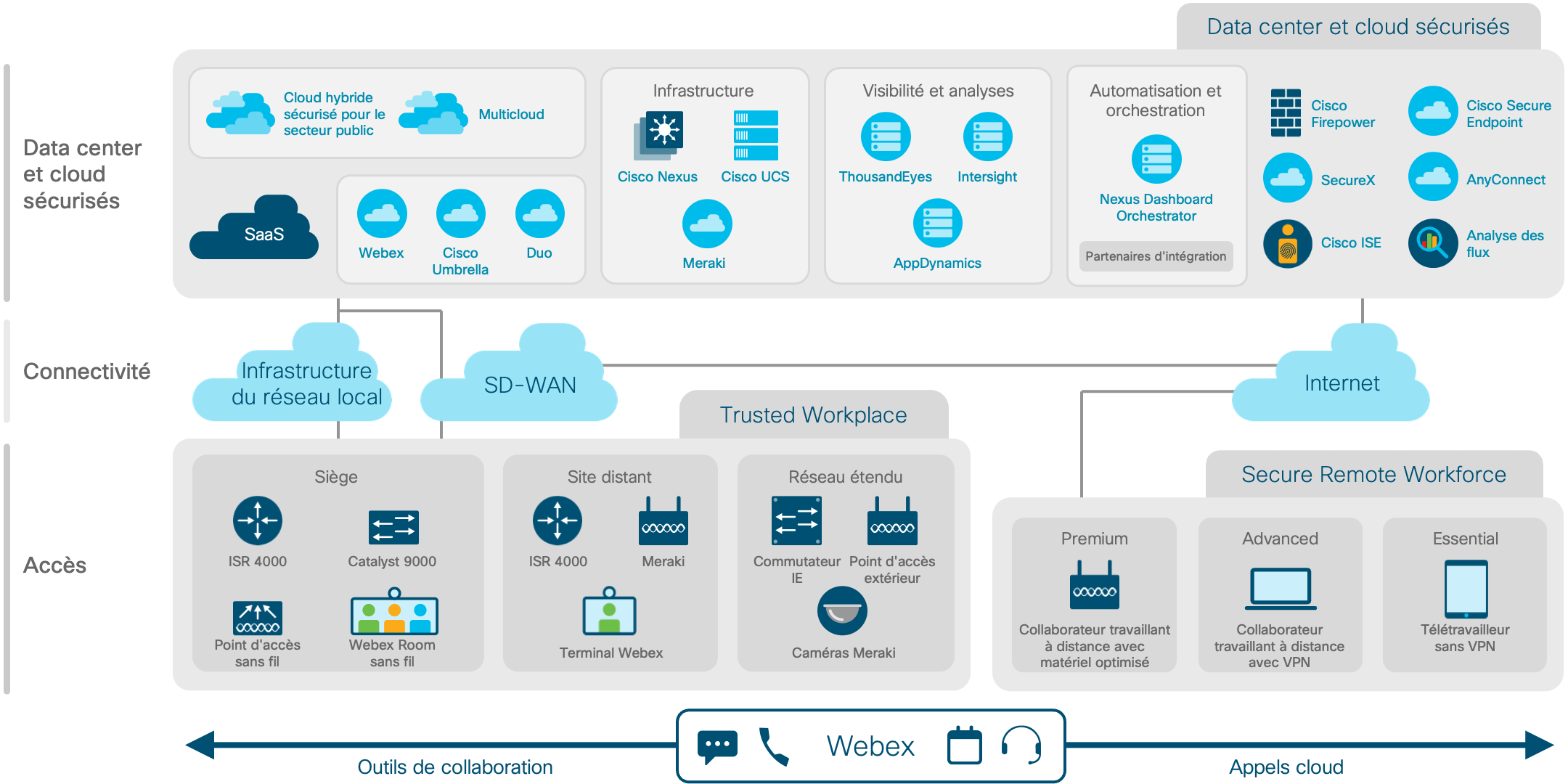This screenshot has height=784, width=1568.
Task: Click the Webex headset icon
Action: tap(1021, 745)
